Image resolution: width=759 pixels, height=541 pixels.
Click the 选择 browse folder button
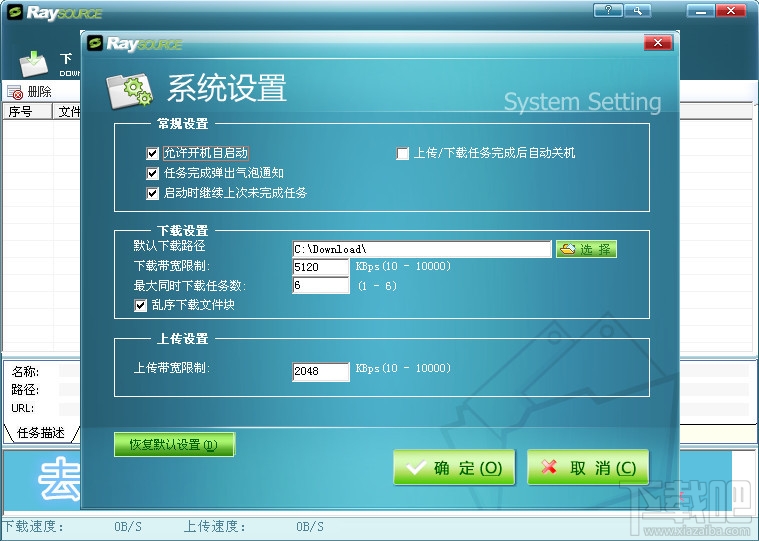coord(586,249)
